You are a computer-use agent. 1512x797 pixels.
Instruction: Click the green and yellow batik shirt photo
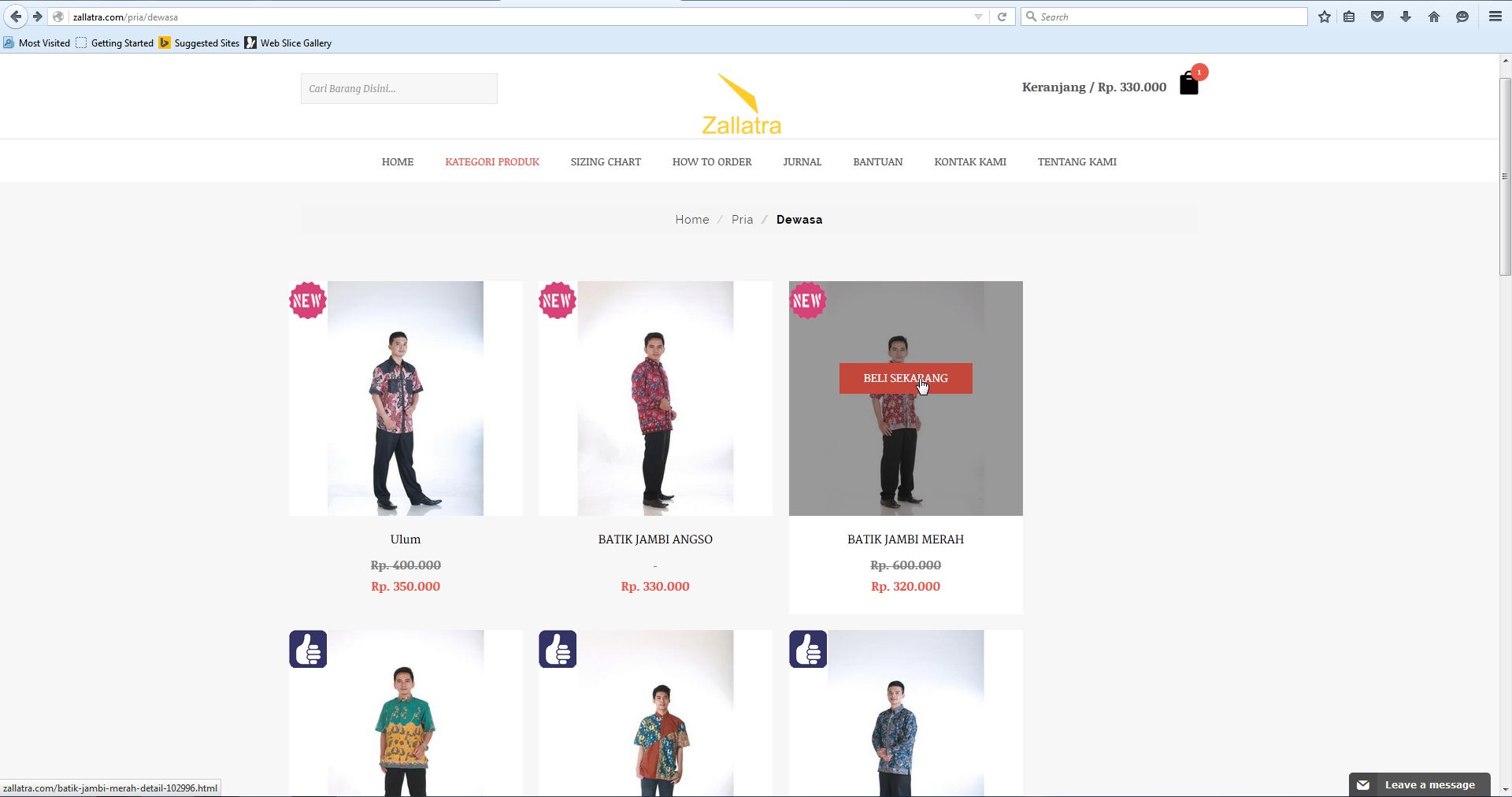[x=406, y=714]
